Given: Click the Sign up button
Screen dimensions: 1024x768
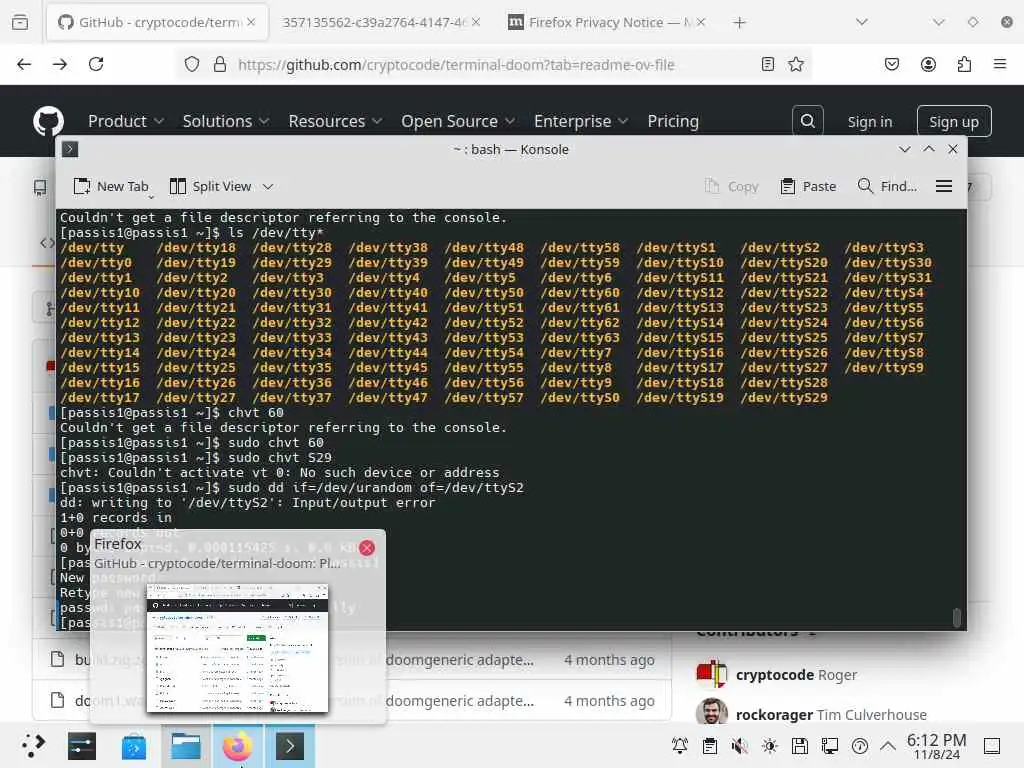Looking at the screenshot, I should click(954, 121).
